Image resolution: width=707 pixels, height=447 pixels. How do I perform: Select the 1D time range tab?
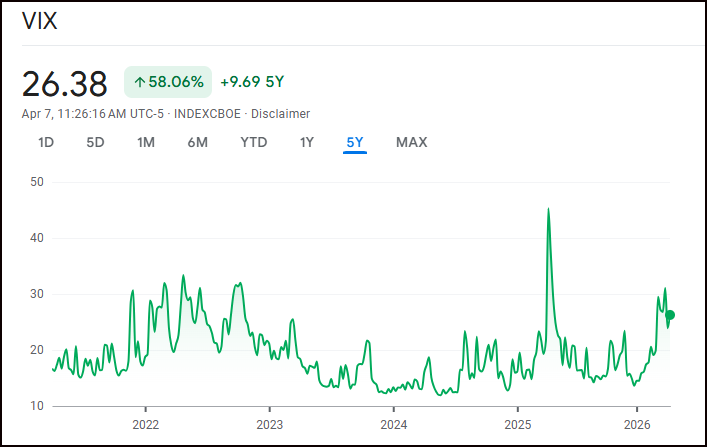click(46, 142)
